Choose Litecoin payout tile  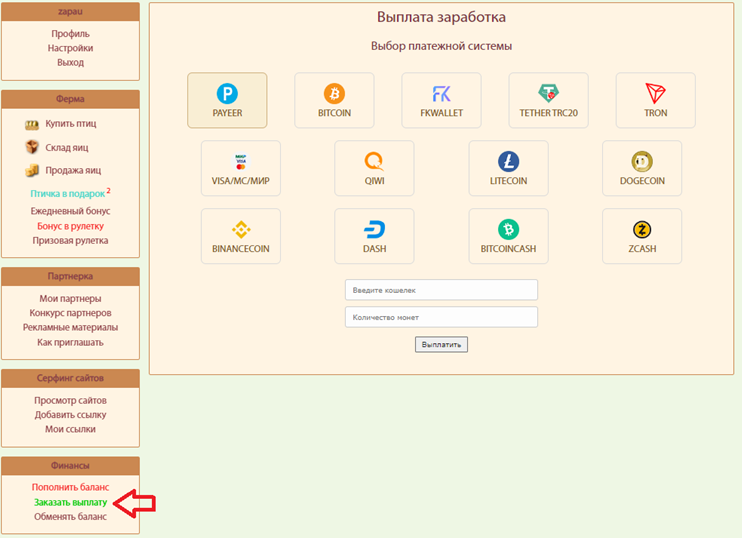[508, 168]
